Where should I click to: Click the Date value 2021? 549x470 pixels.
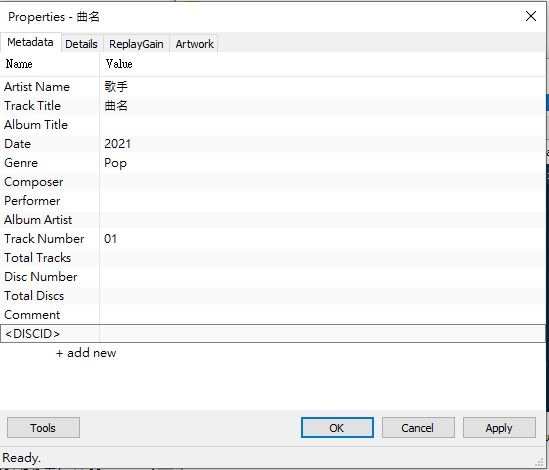[118, 144]
